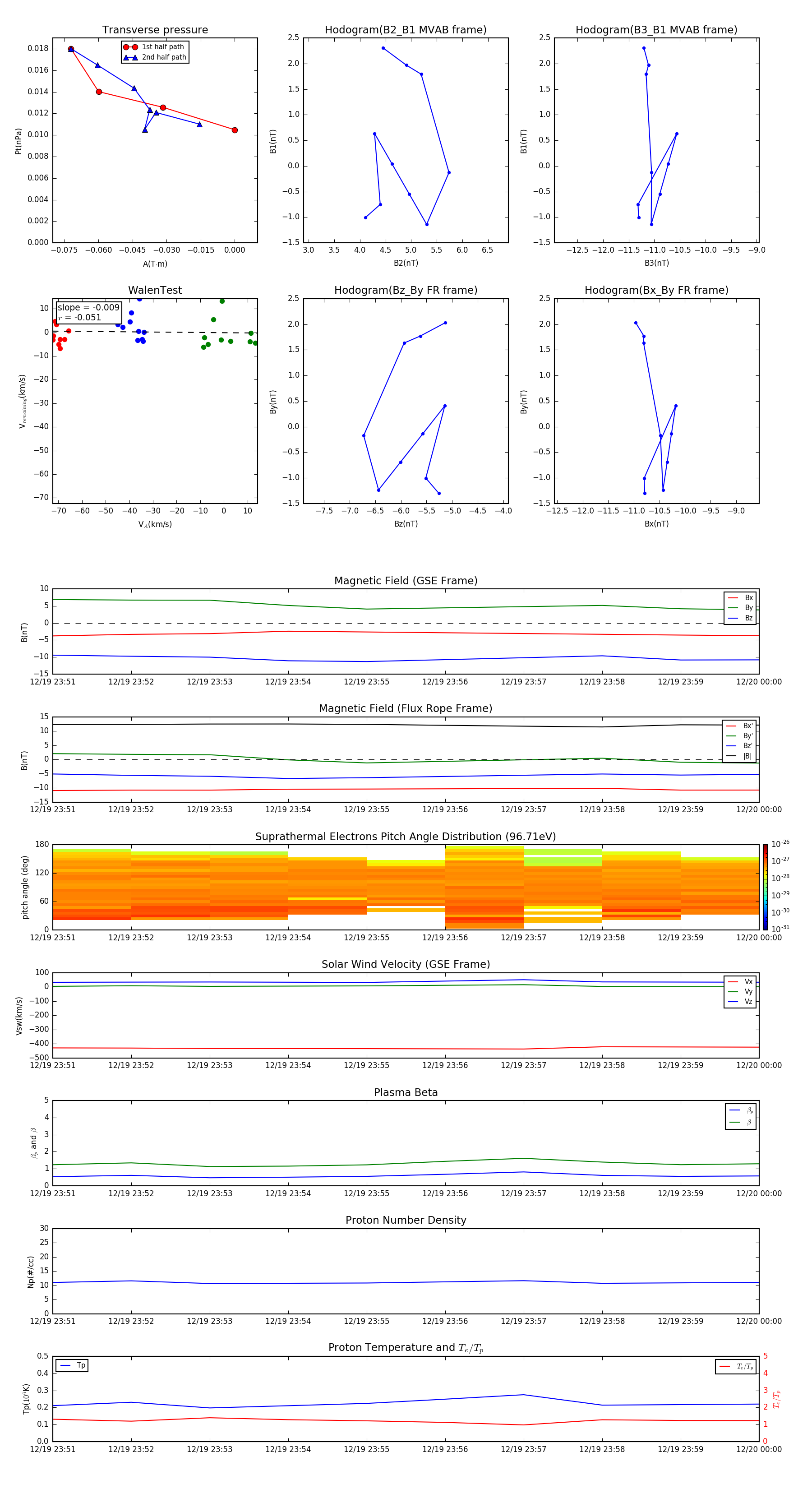Click the "B2(nT)" x-axis label
This screenshot has width=812, height=1489.
406,263
